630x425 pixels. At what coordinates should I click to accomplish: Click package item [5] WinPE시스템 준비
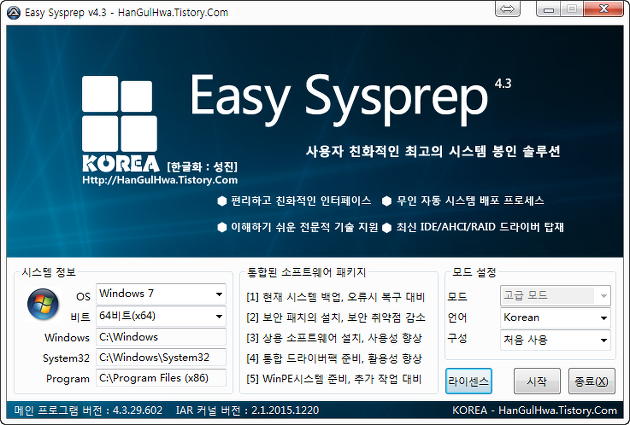click(x=334, y=379)
